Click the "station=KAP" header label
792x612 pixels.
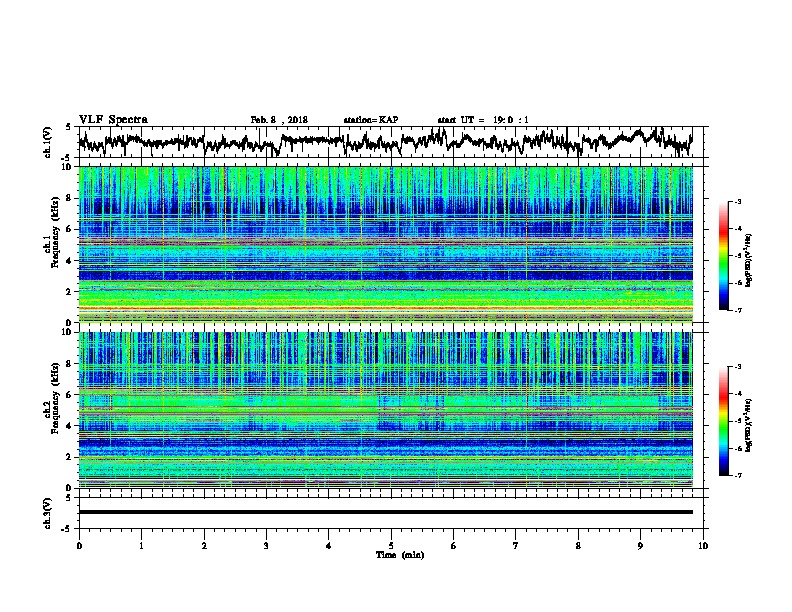[371, 120]
